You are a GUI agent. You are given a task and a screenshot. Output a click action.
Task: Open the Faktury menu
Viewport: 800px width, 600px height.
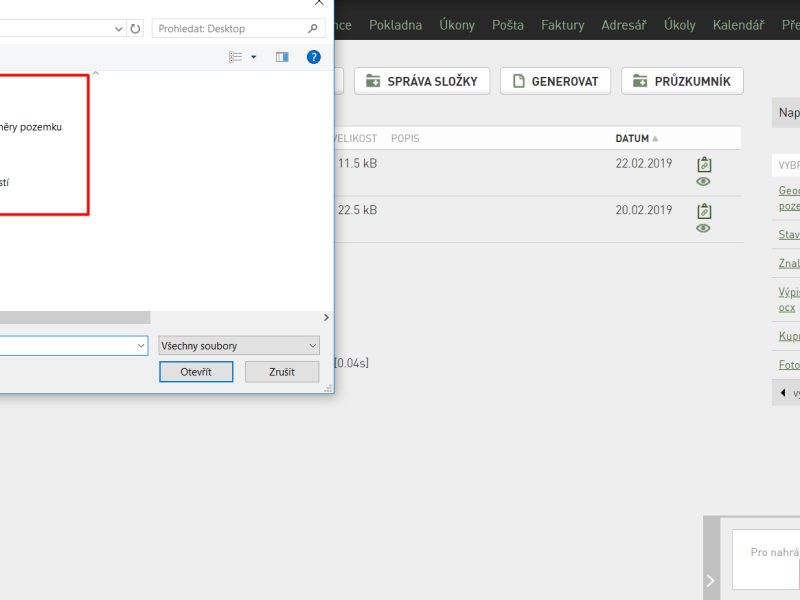pos(563,24)
